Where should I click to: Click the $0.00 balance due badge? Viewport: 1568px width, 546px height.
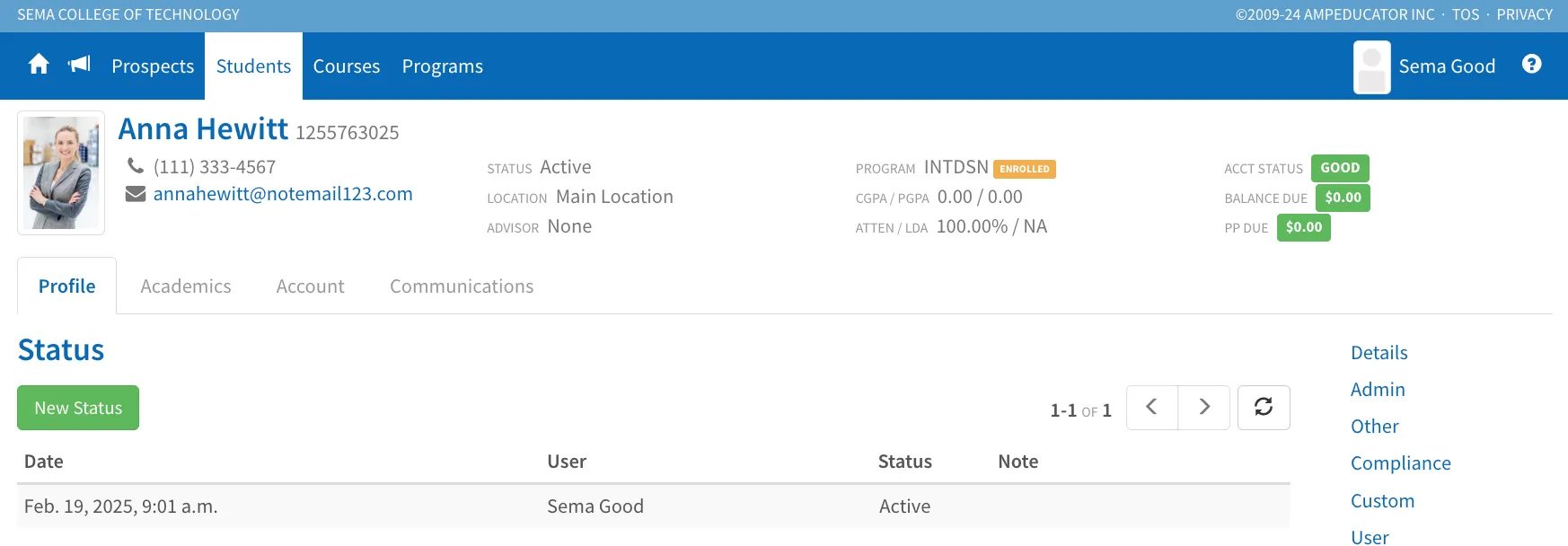pyautogui.click(x=1343, y=198)
